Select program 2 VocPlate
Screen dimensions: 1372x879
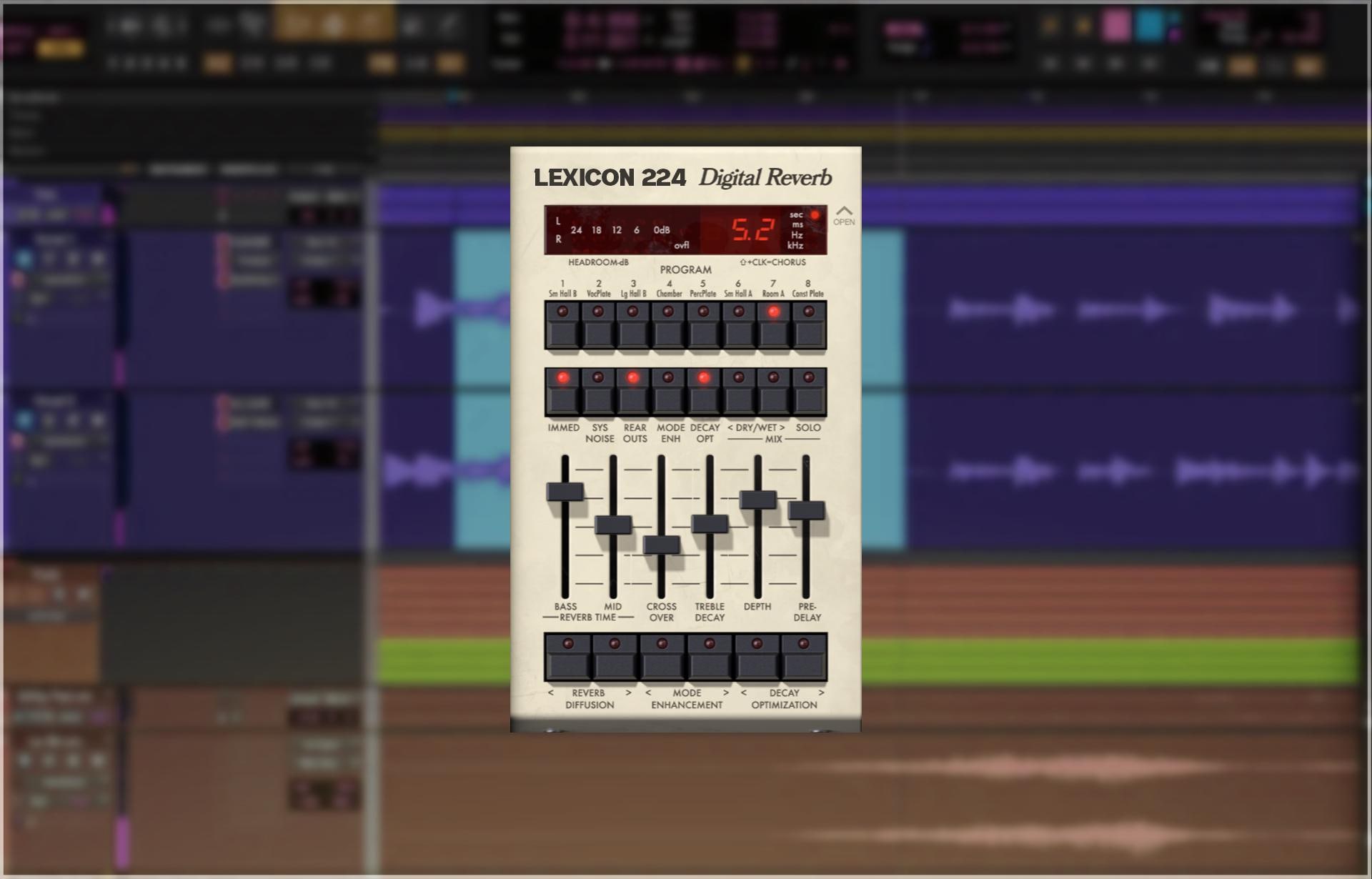(x=598, y=325)
